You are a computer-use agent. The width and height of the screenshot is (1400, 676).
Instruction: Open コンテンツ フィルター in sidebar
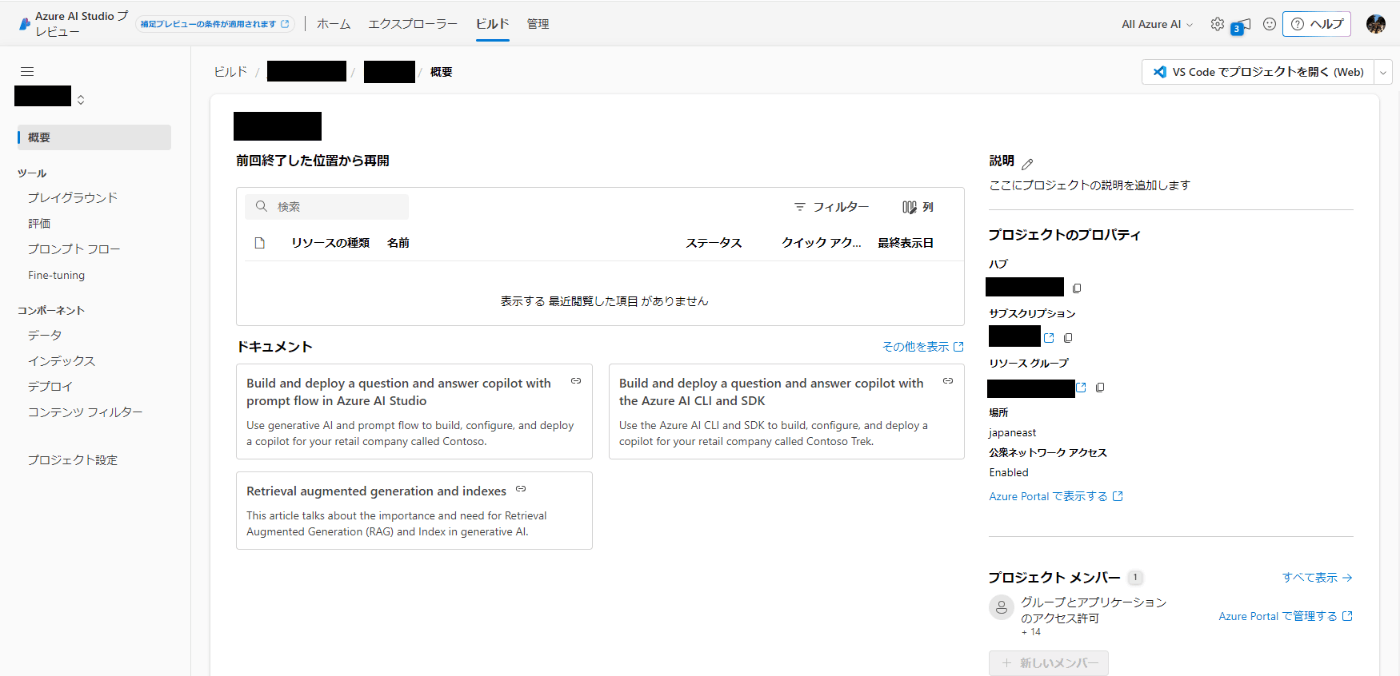tap(85, 412)
